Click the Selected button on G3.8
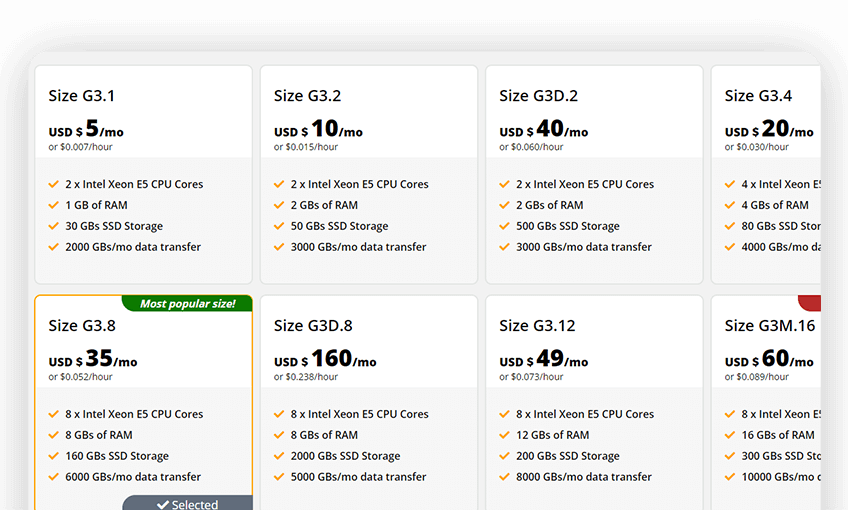This screenshot has height=510, width=848. pos(187,503)
